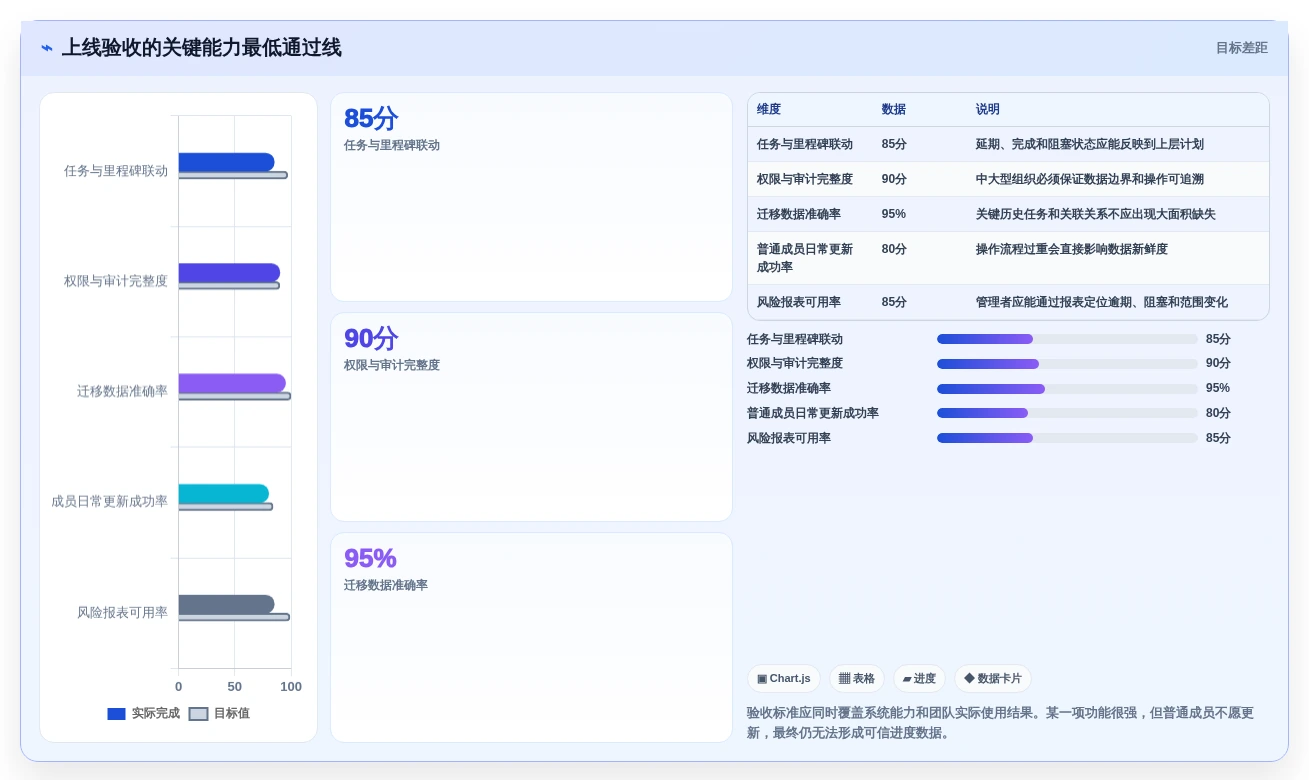Toggle the 实际完成 legend item
Screen dimensions: 1309x780
[x=144, y=714]
